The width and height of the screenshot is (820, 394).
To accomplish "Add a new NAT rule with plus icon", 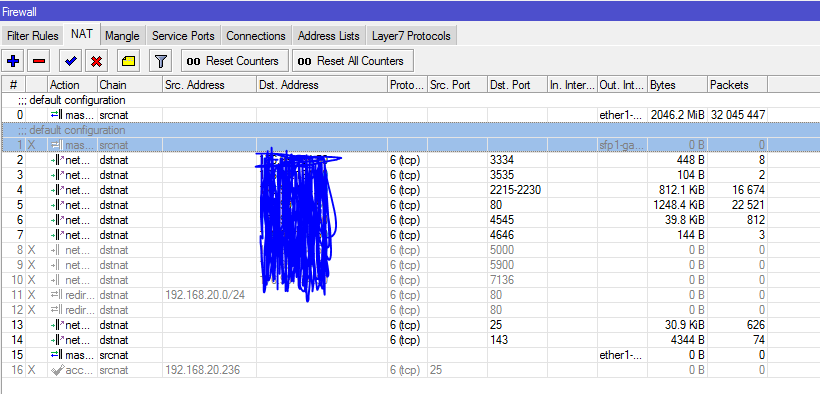I will tap(14, 61).
